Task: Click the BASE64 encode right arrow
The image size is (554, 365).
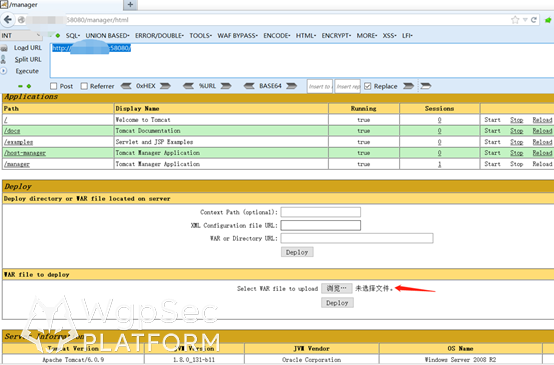Action: tap(291, 86)
